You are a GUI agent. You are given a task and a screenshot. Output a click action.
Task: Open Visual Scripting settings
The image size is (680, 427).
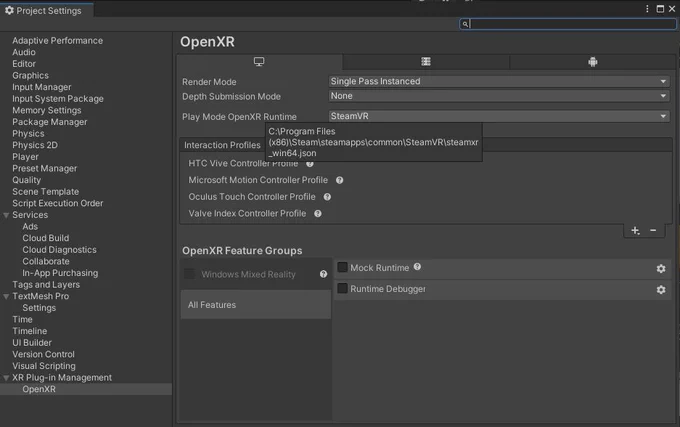click(44, 366)
